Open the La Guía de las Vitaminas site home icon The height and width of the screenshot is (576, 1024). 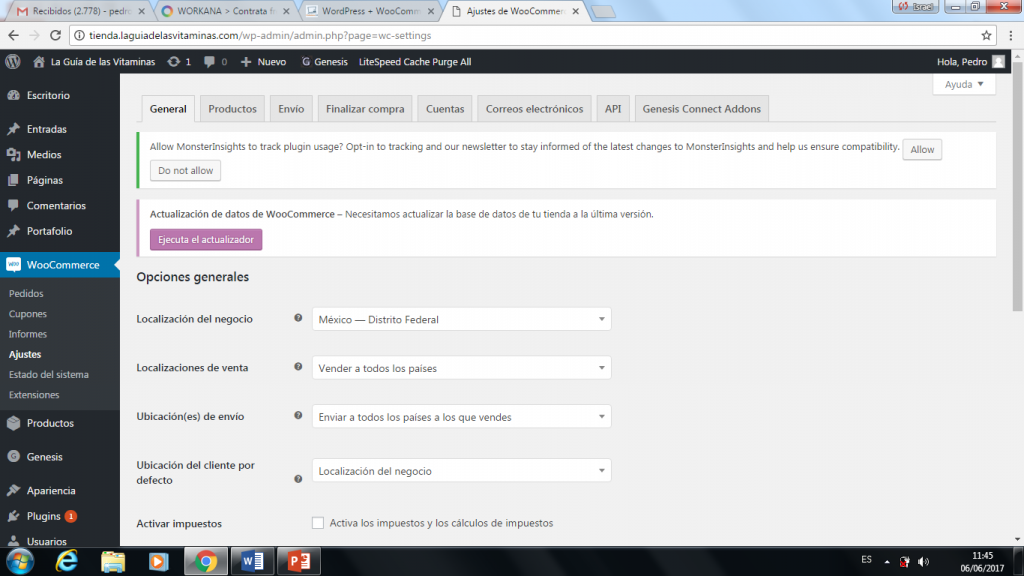coord(39,61)
